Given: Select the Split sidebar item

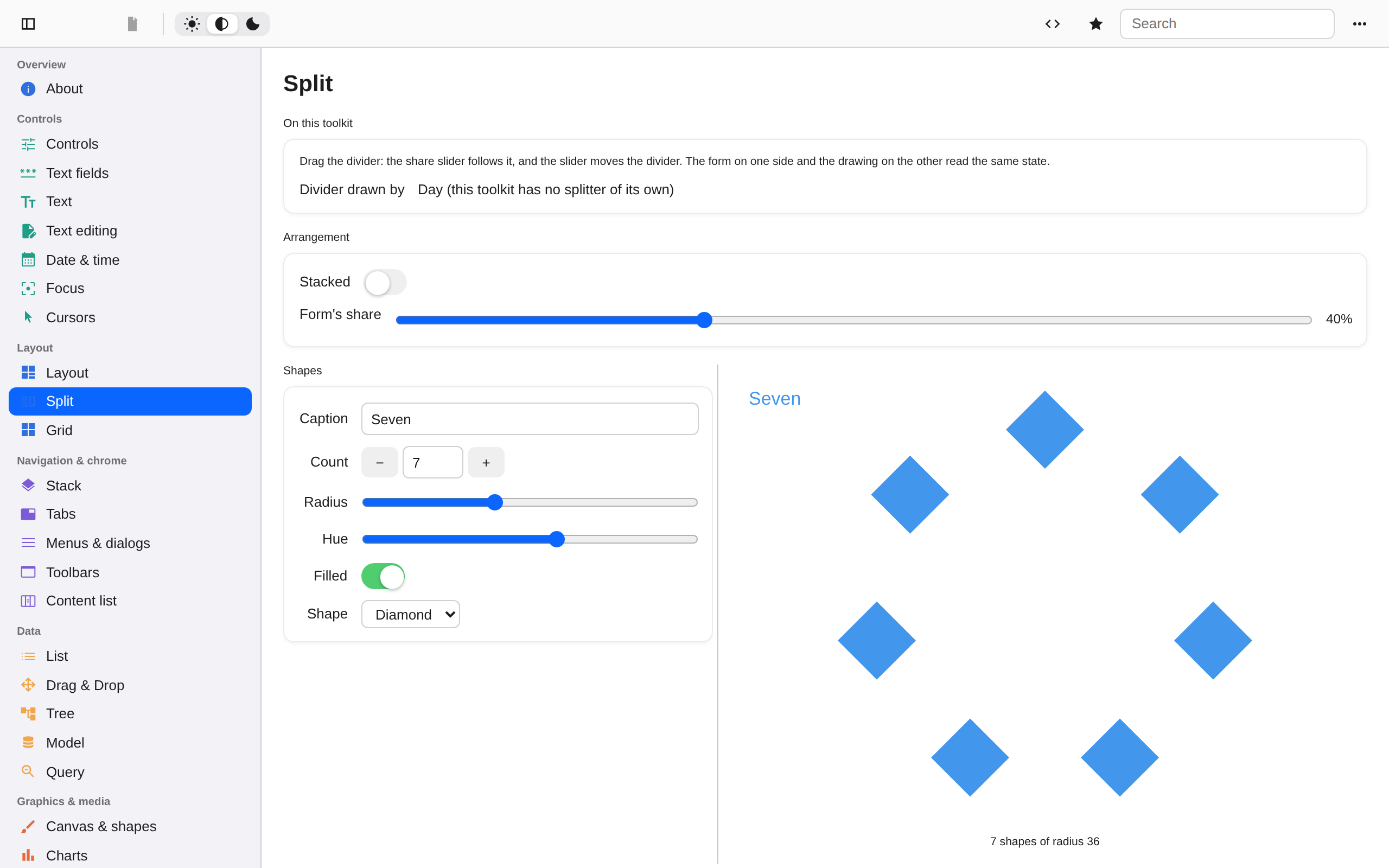Looking at the screenshot, I should click(x=130, y=401).
